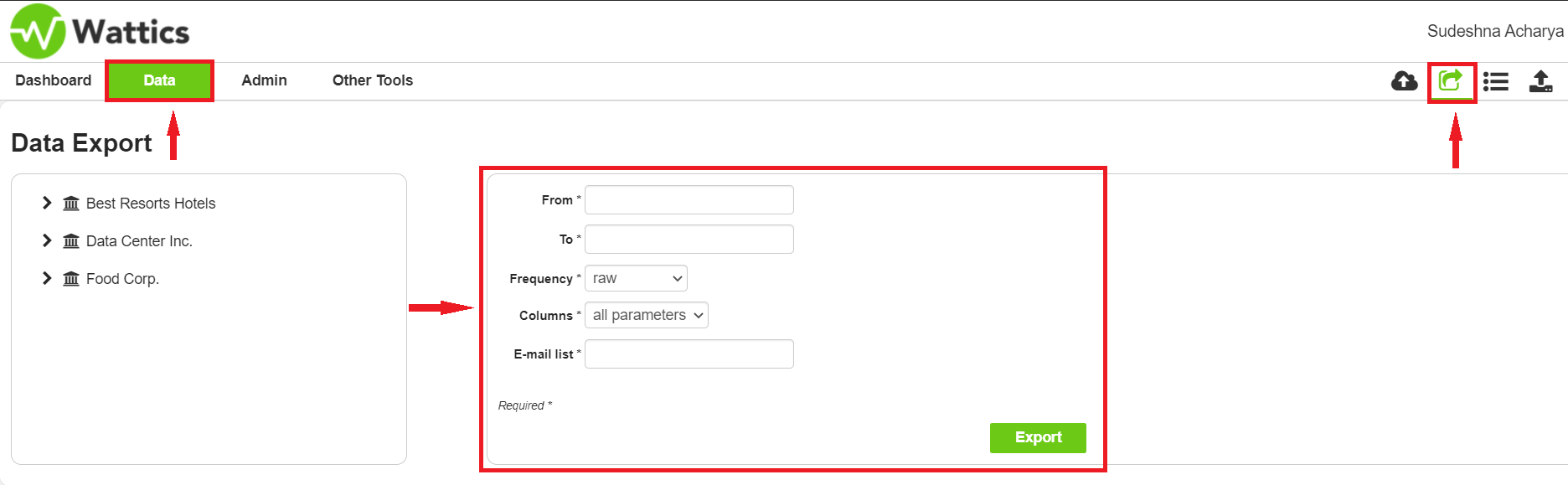Expand the Data Center Inc. node
Viewport: 1568px width, 485px height.
tap(47, 240)
